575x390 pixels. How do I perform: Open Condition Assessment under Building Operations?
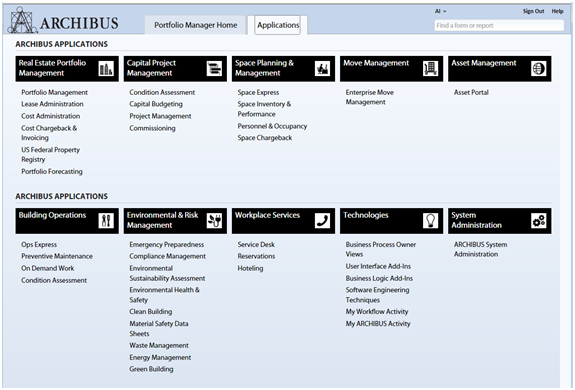coord(54,280)
